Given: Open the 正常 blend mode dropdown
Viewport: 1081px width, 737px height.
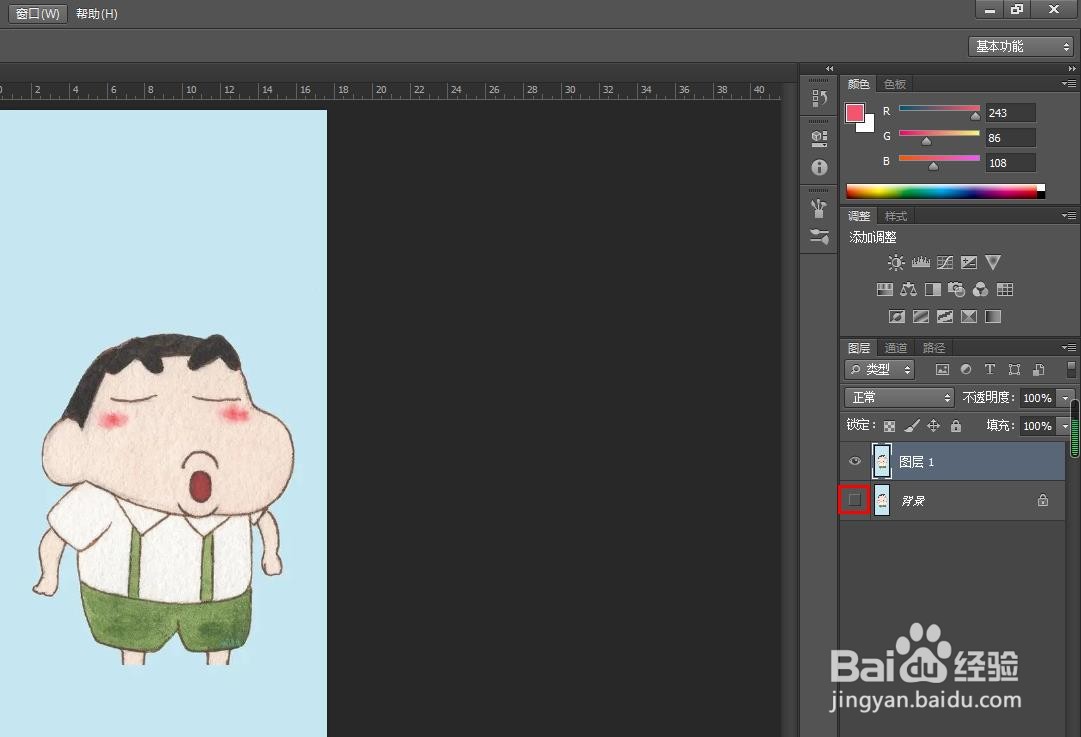Looking at the screenshot, I should [899, 397].
